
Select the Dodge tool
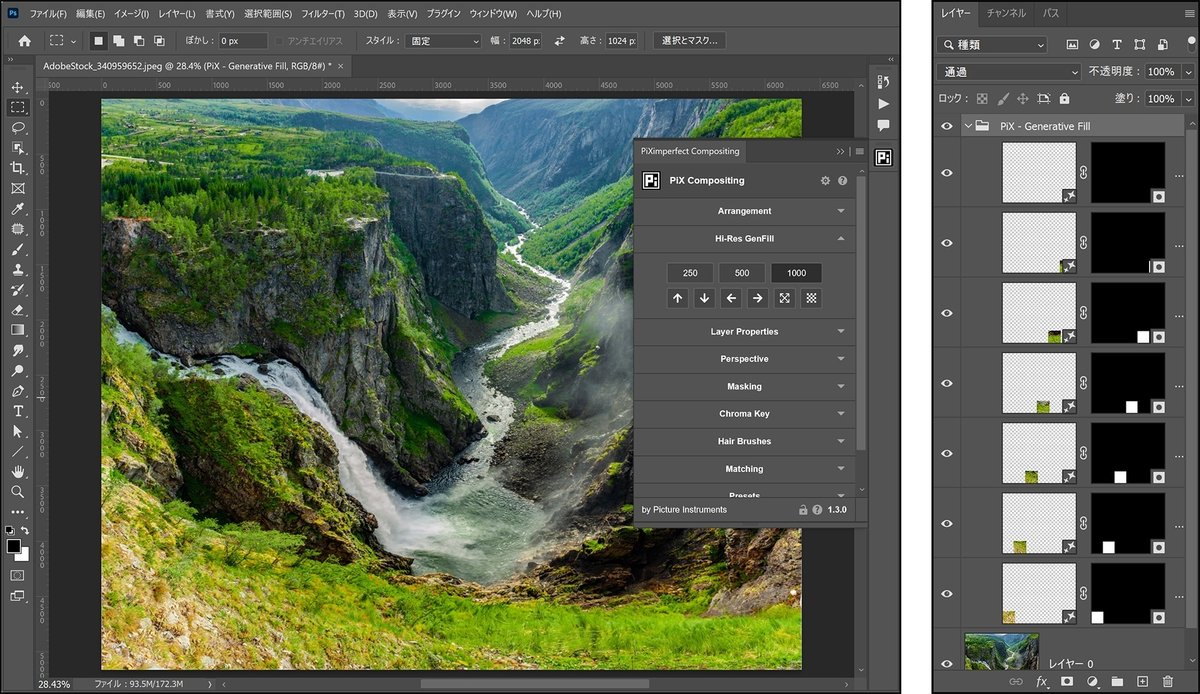click(x=18, y=371)
